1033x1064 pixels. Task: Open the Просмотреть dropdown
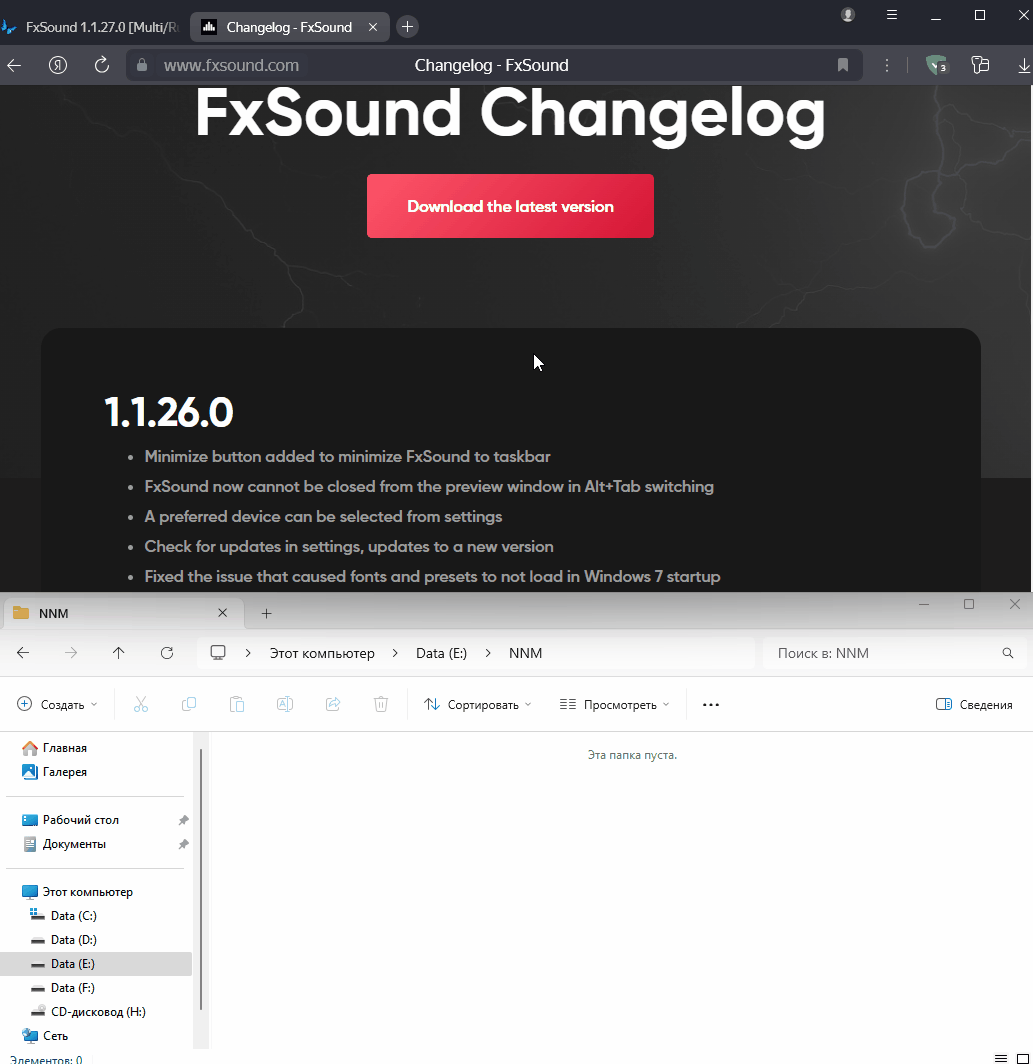(614, 704)
